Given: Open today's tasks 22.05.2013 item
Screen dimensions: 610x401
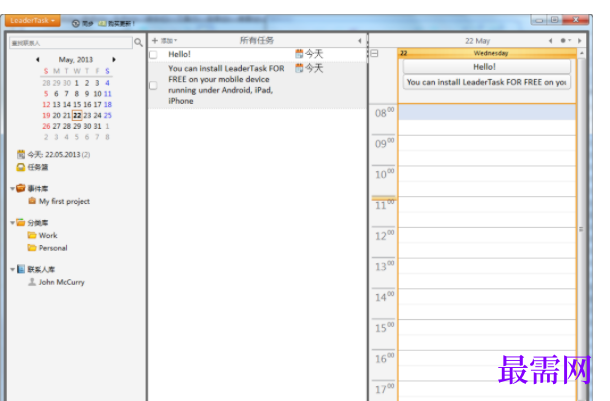Looking at the screenshot, I should 58,155.
